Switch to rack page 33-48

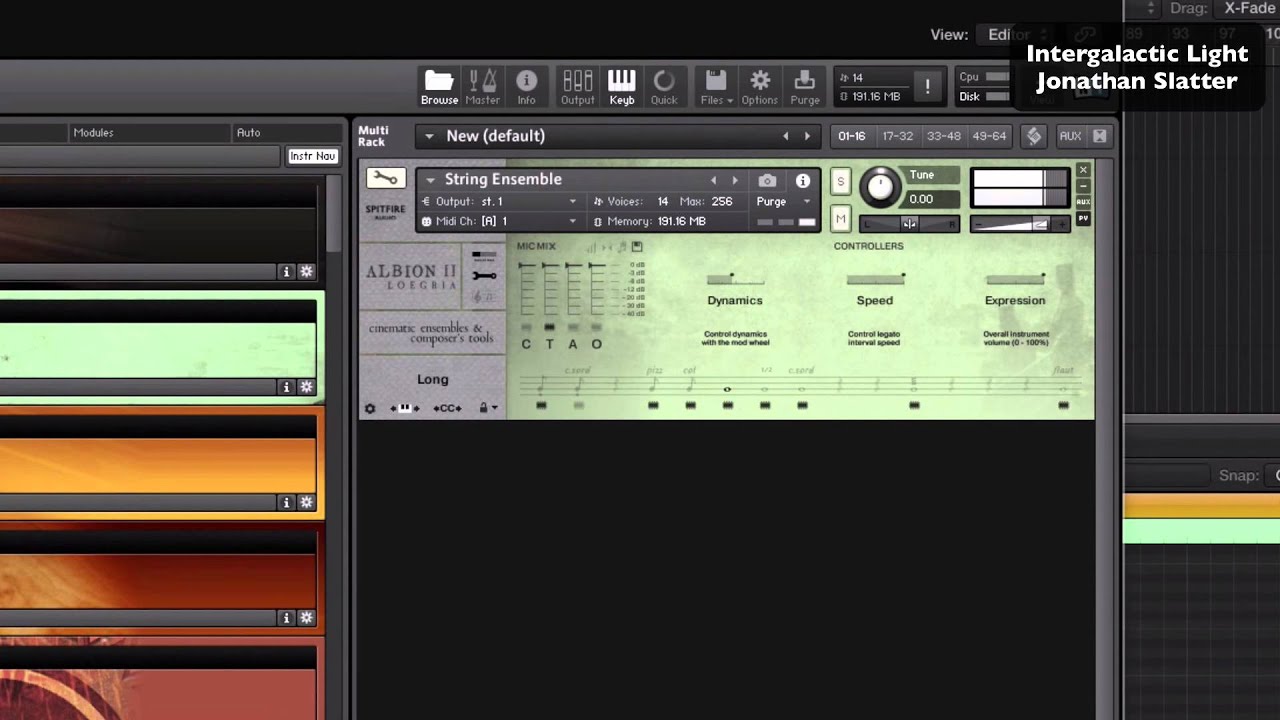tap(943, 136)
